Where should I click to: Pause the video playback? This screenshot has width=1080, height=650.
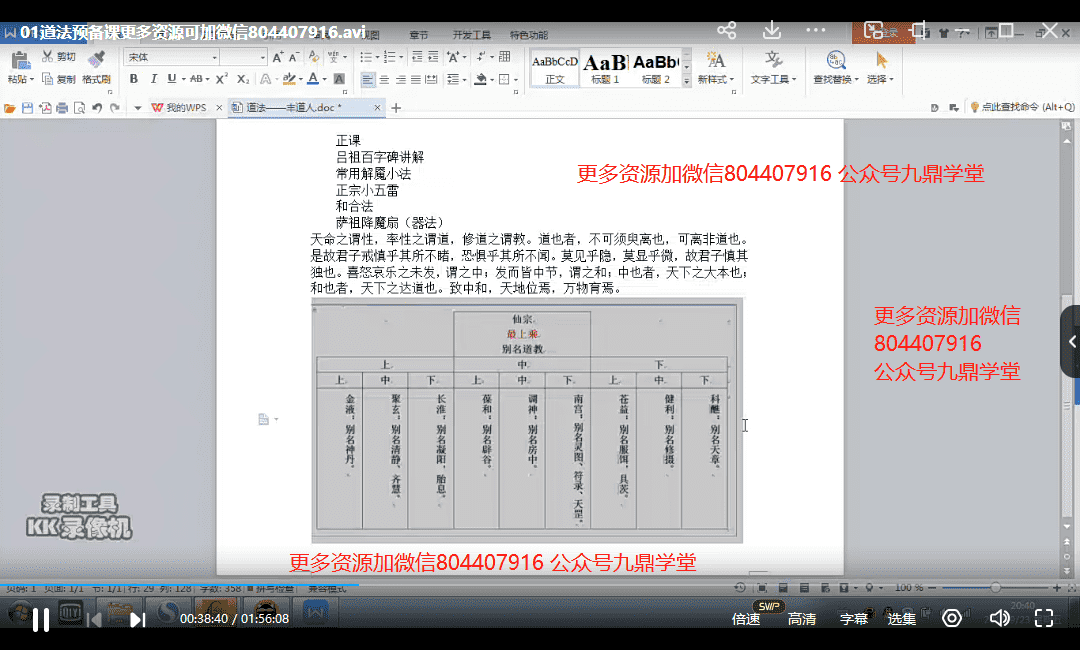point(41,619)
